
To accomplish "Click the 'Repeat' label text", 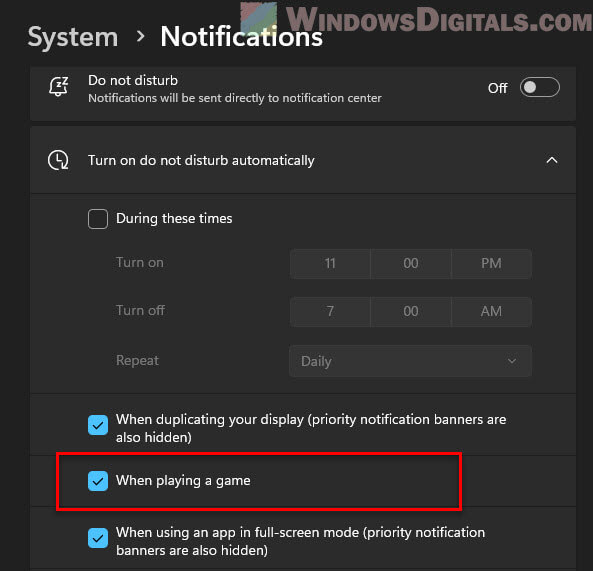I will click(x=137, y=360).
